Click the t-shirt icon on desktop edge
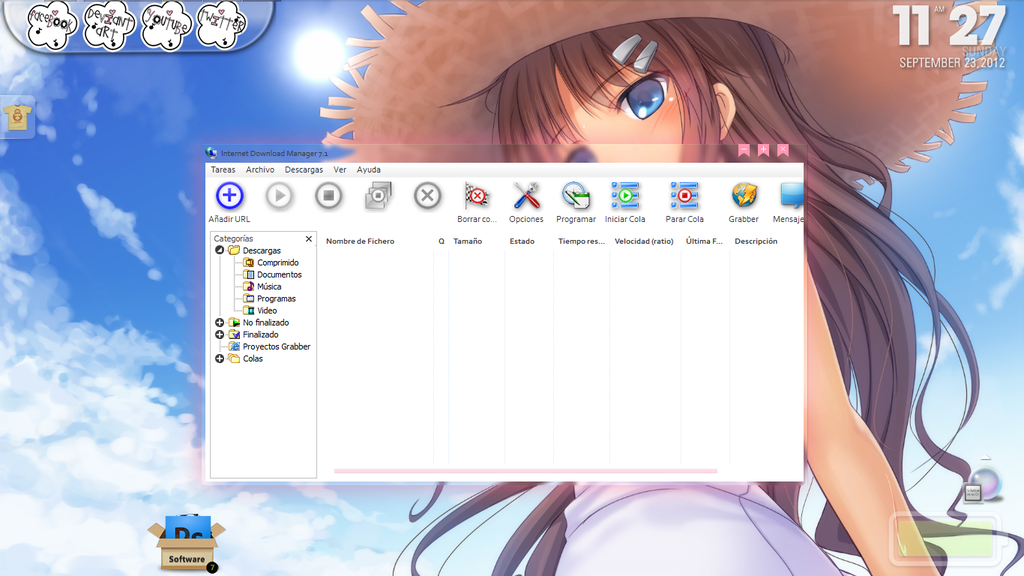The image size is (1024, 576). point(17,117)
